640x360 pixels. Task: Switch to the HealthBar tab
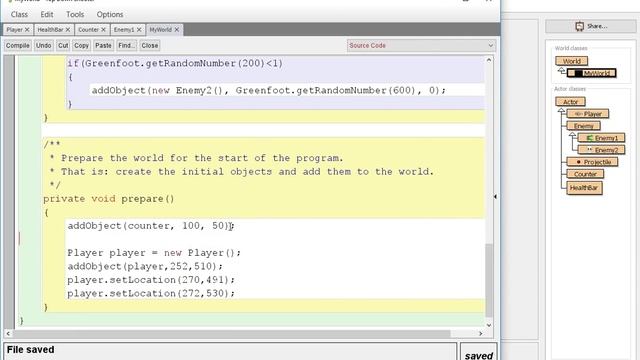coord(50,30)
